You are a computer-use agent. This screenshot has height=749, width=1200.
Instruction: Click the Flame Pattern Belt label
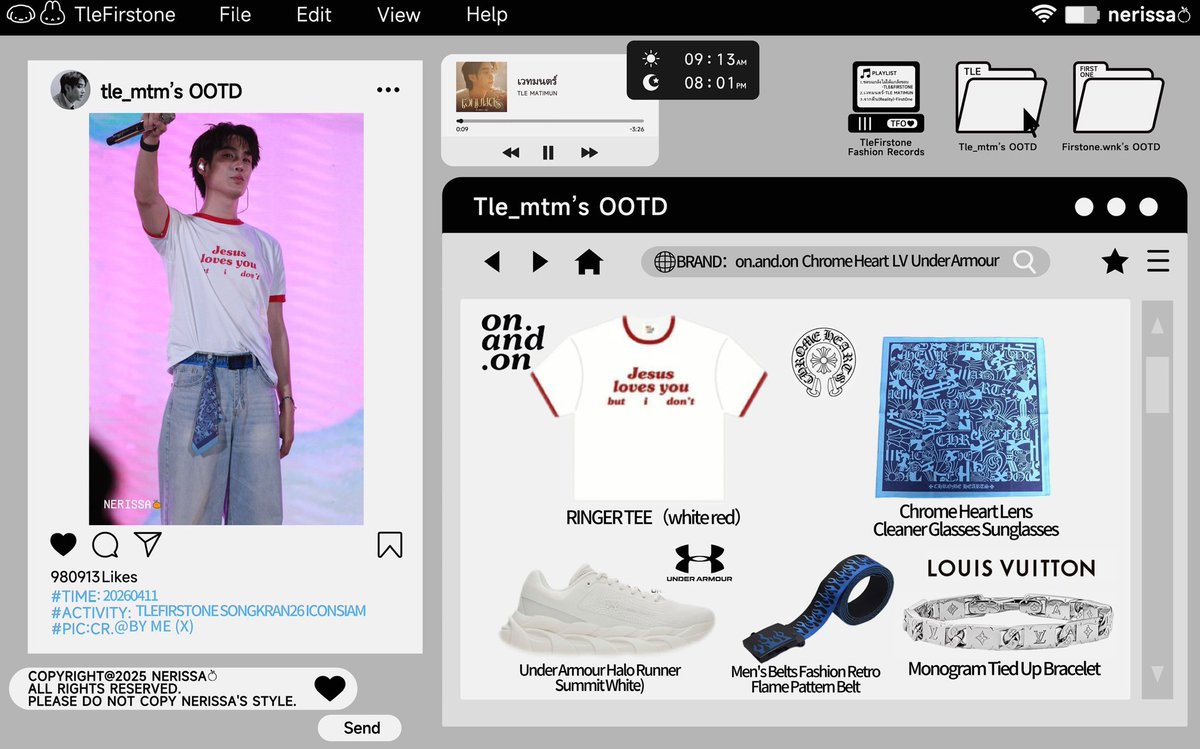[805, 679]
